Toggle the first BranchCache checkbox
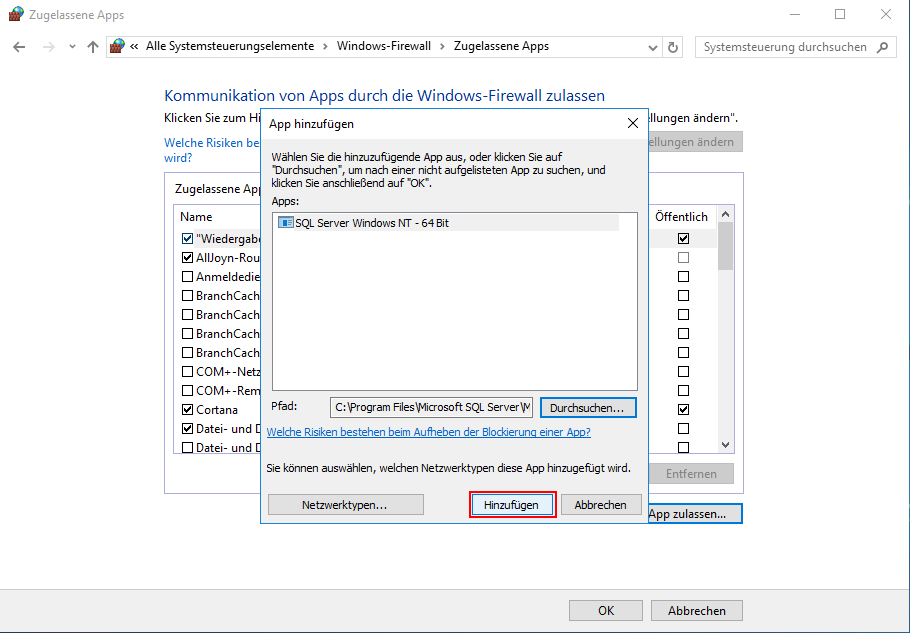The width and height of the screenshot is (910, 633). click(x=187, y=296)
